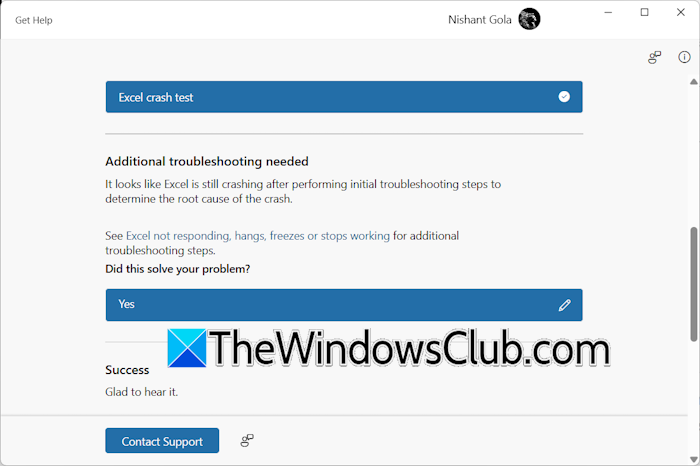Click the vertical scrollbar thumb

pyautogui.click(x=694, y=284)
